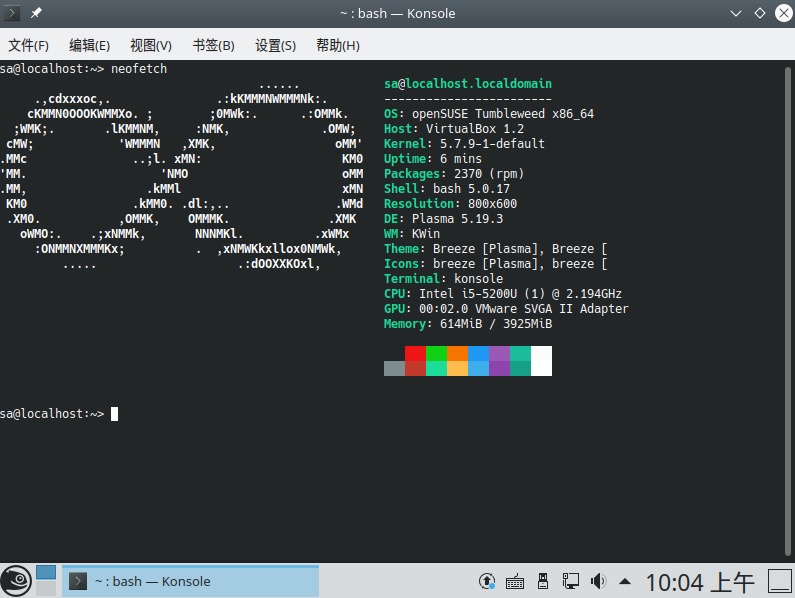Screen dimensions: 795x598
Task: Open the 书签(B) menu
Action: pyautogui.click(x=213, y=46)
